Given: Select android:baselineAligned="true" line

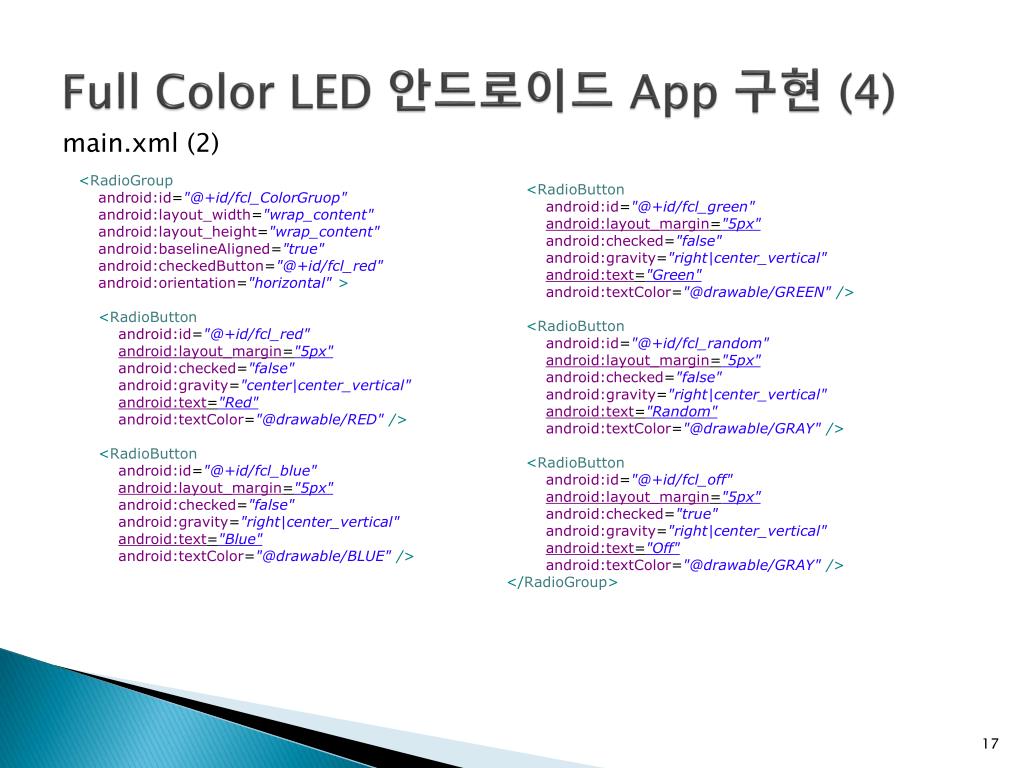Looking at the screenshot, I should 211,249.
